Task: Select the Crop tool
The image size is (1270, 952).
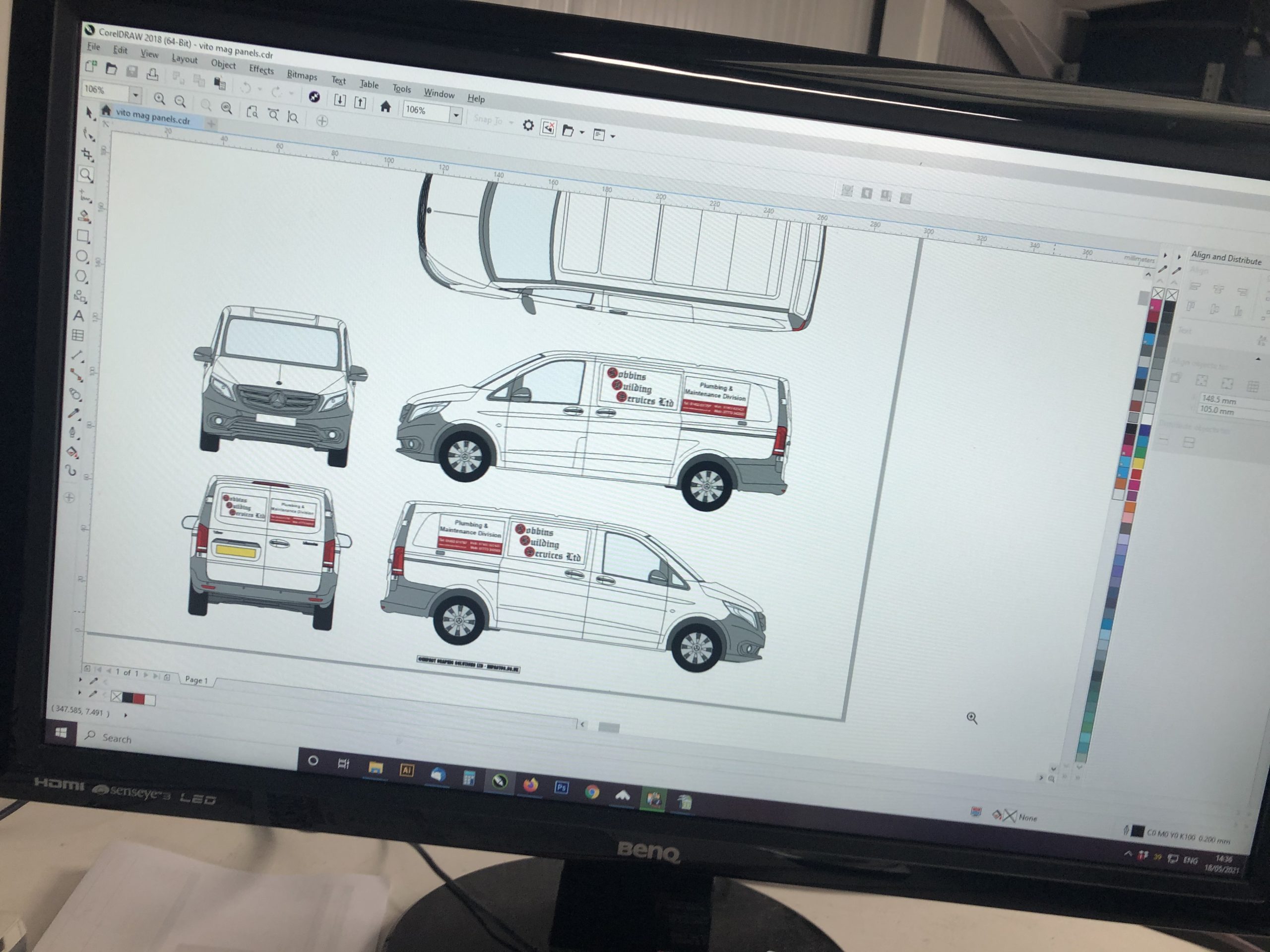Action: pyautogui.click(x=87, y=154)
